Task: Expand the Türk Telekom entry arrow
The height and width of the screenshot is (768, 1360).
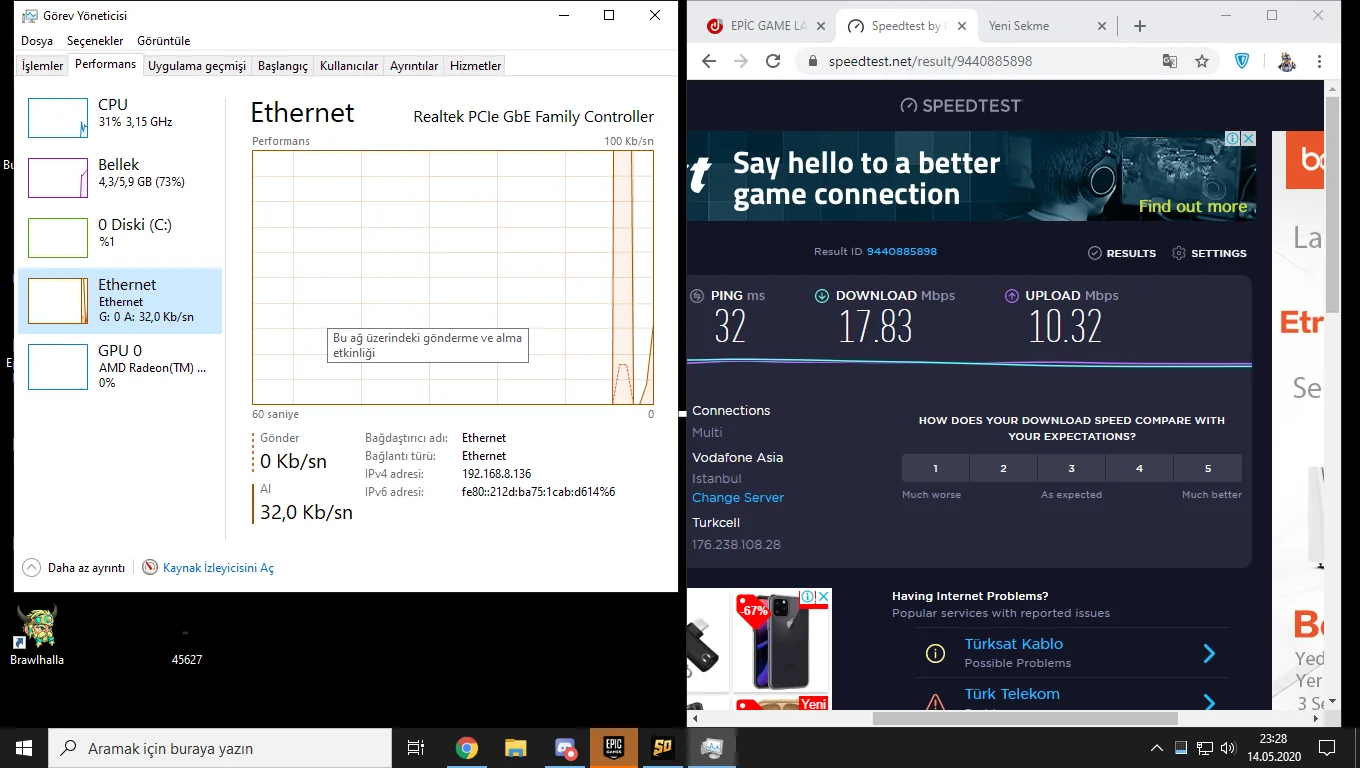Action: click(x=1209, y=702)
